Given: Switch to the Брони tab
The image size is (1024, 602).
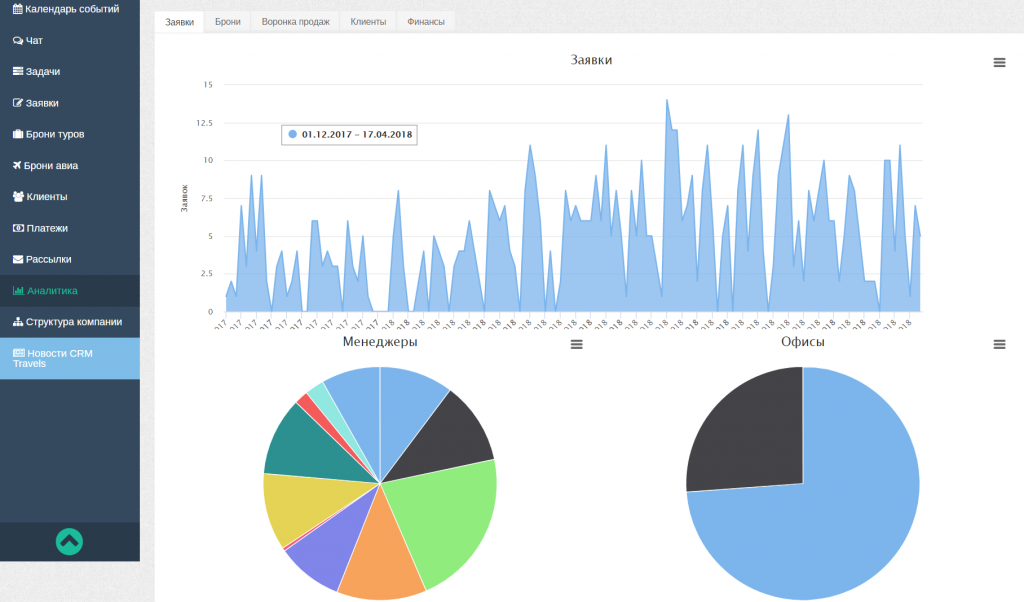Looking at the screenshot, I should pos(228,22).
